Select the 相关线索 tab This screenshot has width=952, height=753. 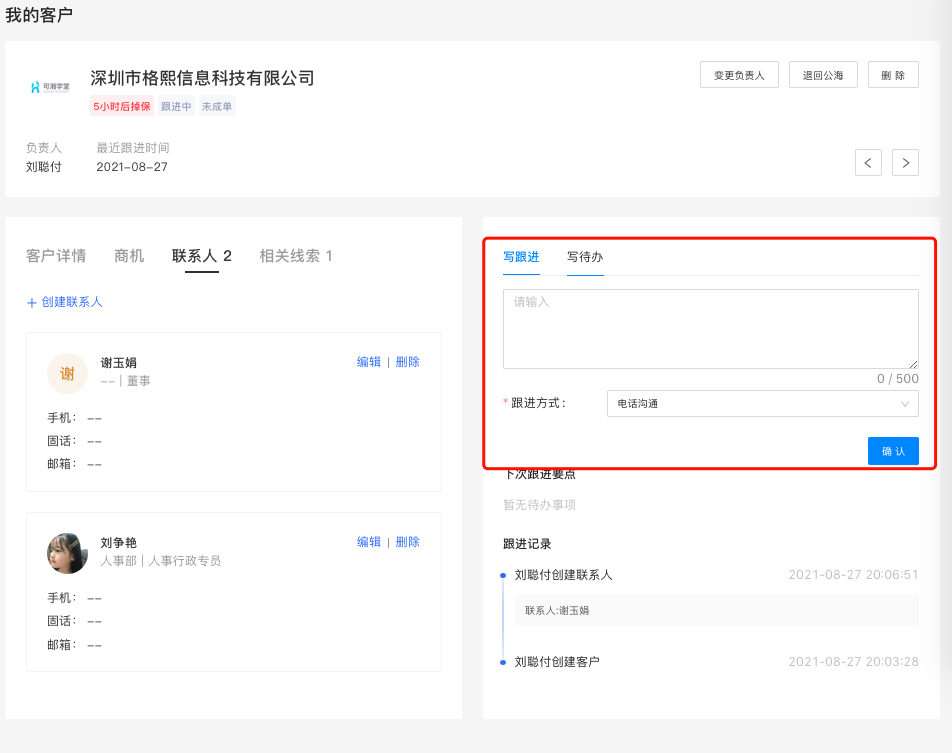[x=295, y=256]
